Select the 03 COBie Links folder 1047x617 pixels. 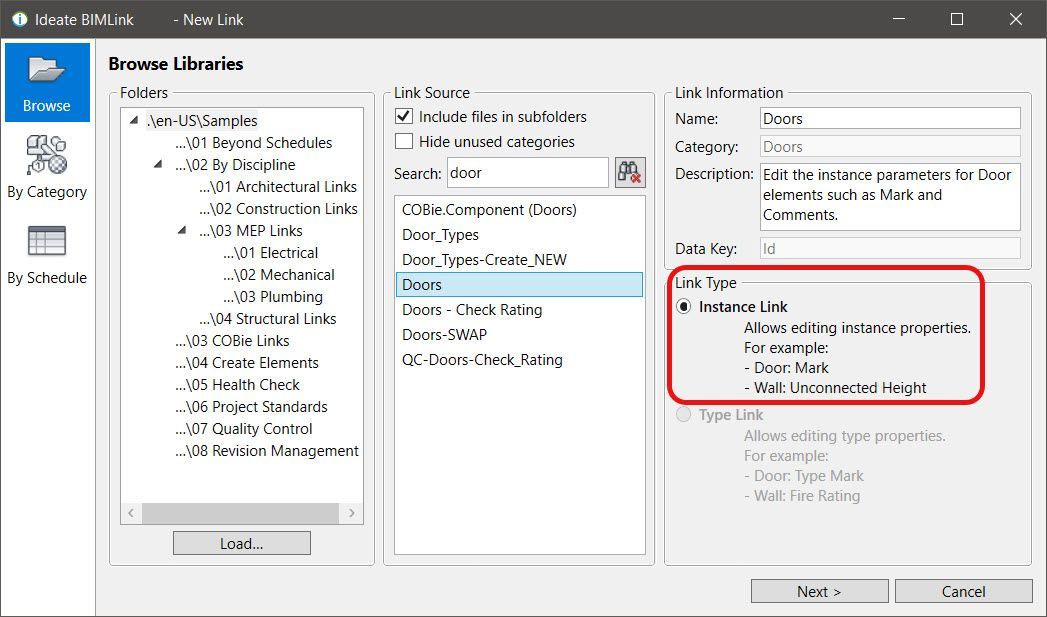[x=232, y=341]
